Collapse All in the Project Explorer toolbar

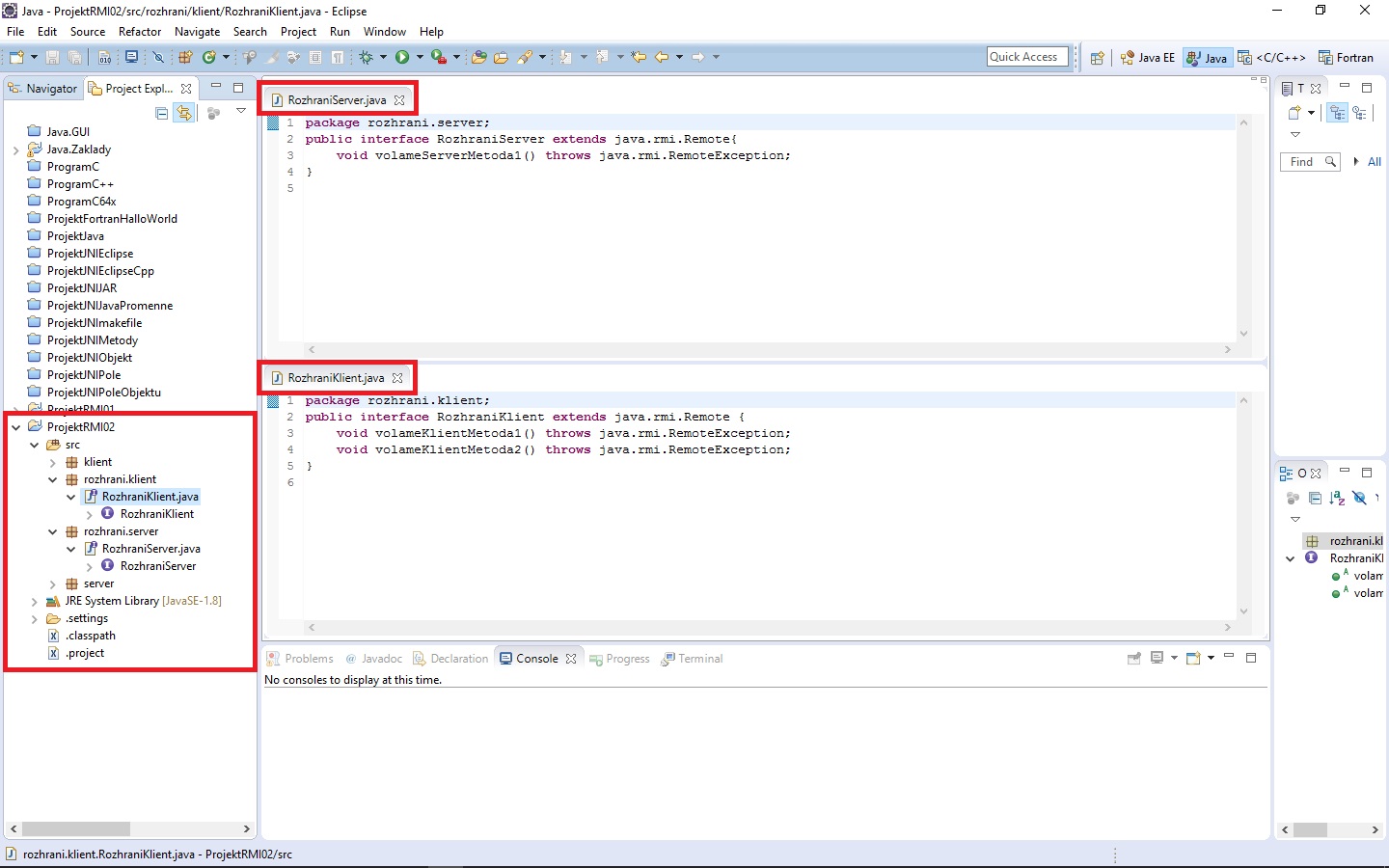(161, 113)
